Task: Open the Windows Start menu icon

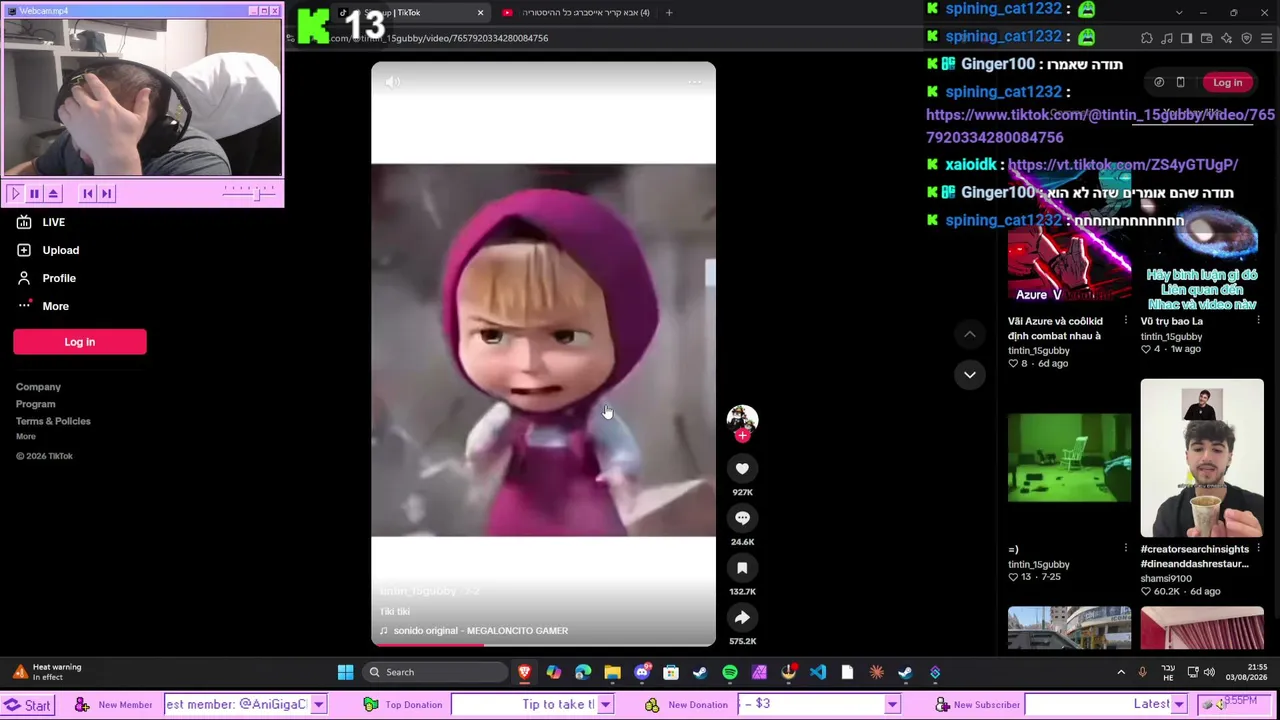Action: pyautogui.click(x=345, y=672)
